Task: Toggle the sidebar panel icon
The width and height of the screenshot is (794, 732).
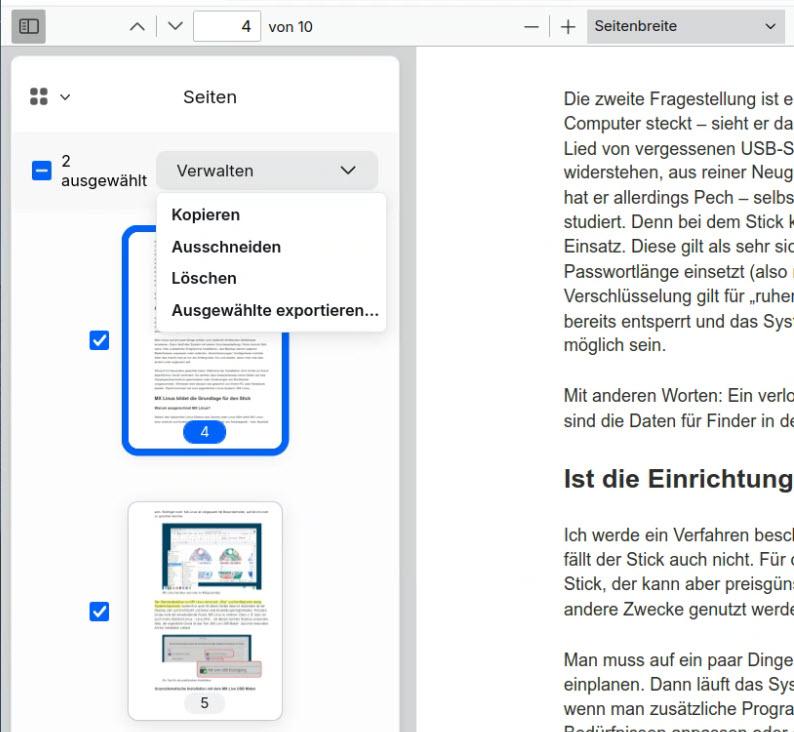Action: (x=29, y=27)
